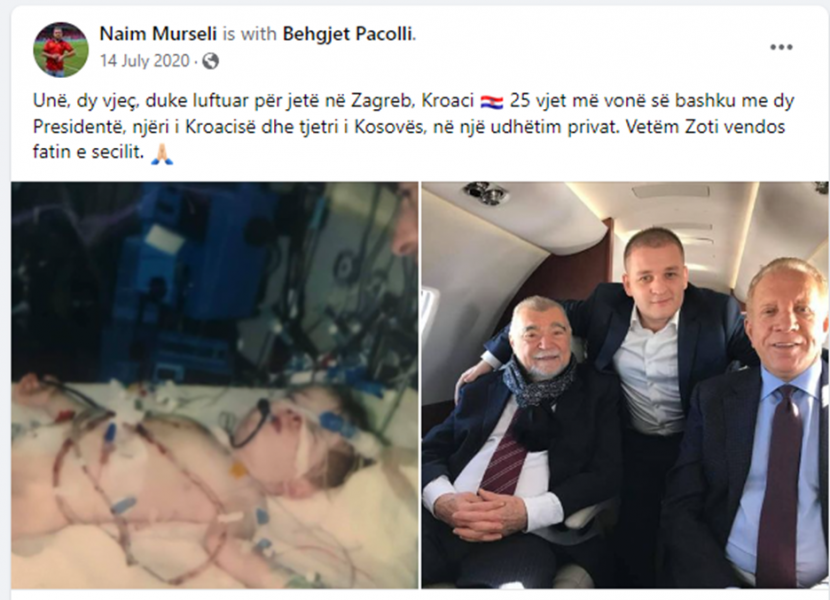Click the post's first line beginning 'Unë, dy vjeç'
Screen dimensions: 830x600
(413, 101)
